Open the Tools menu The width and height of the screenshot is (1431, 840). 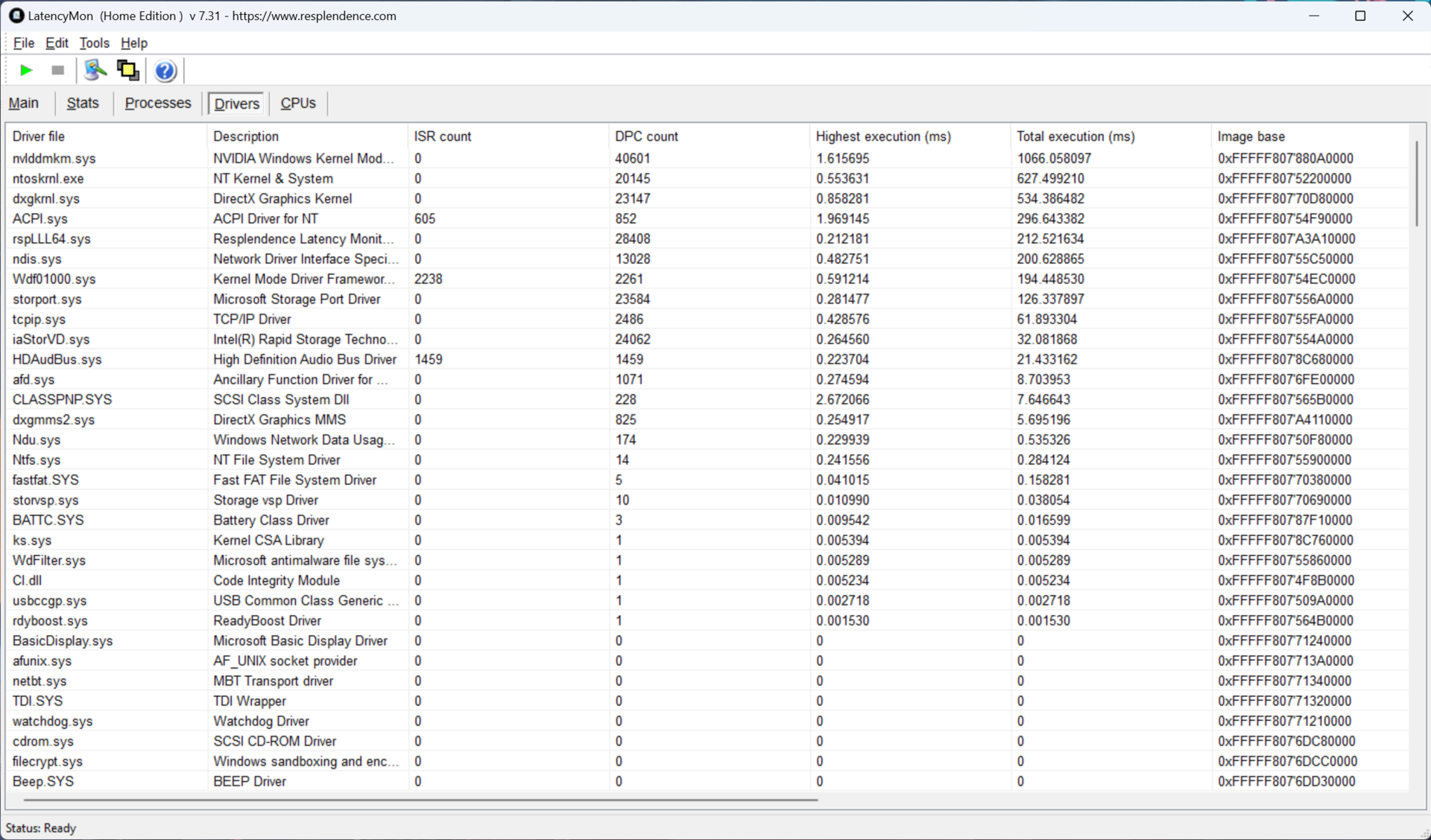point(94,42)
